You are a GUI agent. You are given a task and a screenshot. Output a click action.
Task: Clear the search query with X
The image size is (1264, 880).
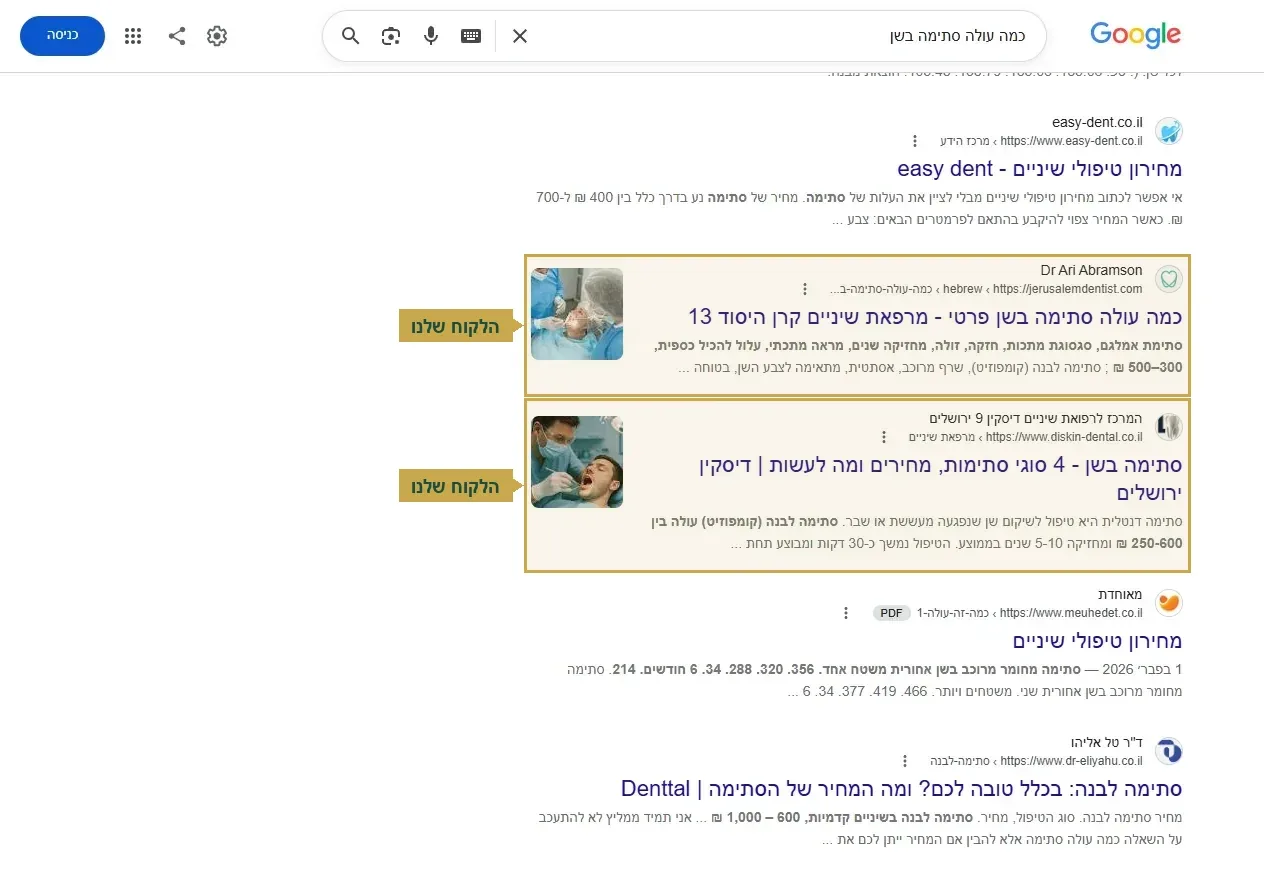(x=520, y=36)
